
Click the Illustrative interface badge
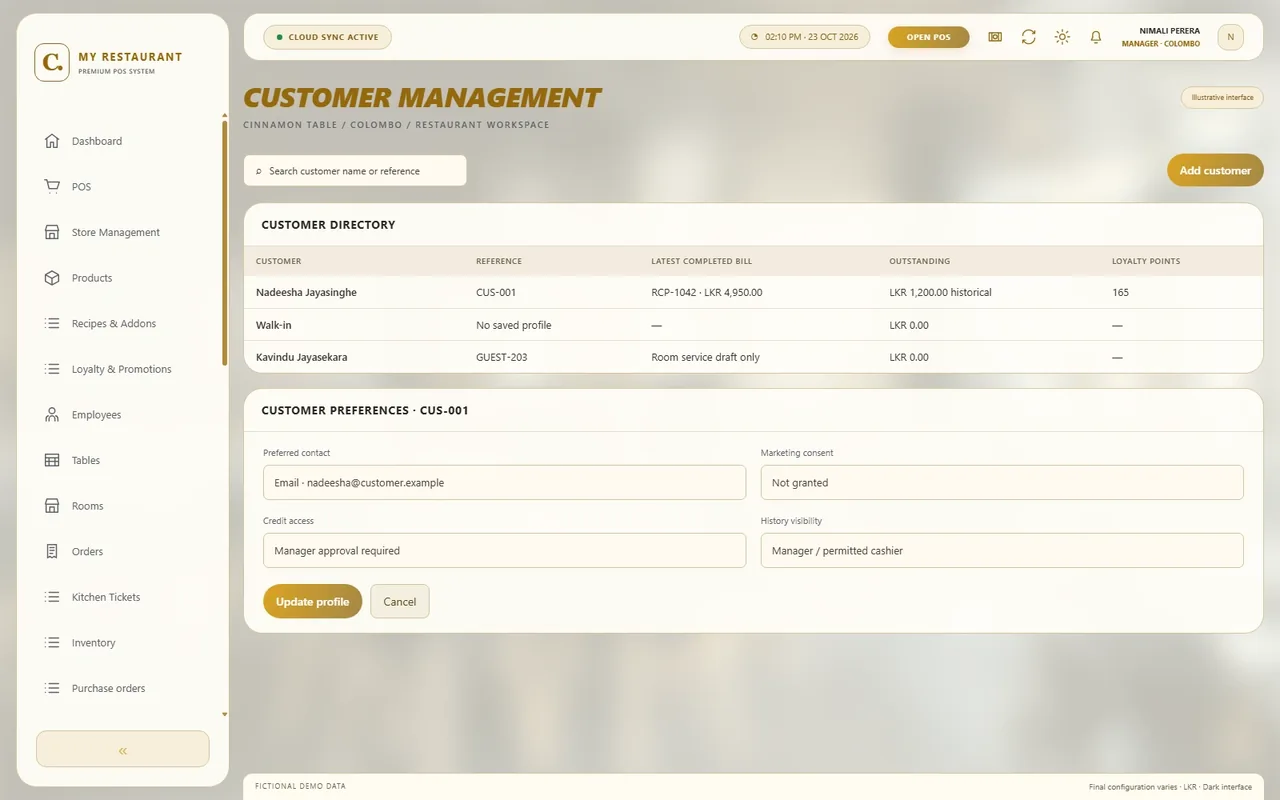[x=1222, y=98]
